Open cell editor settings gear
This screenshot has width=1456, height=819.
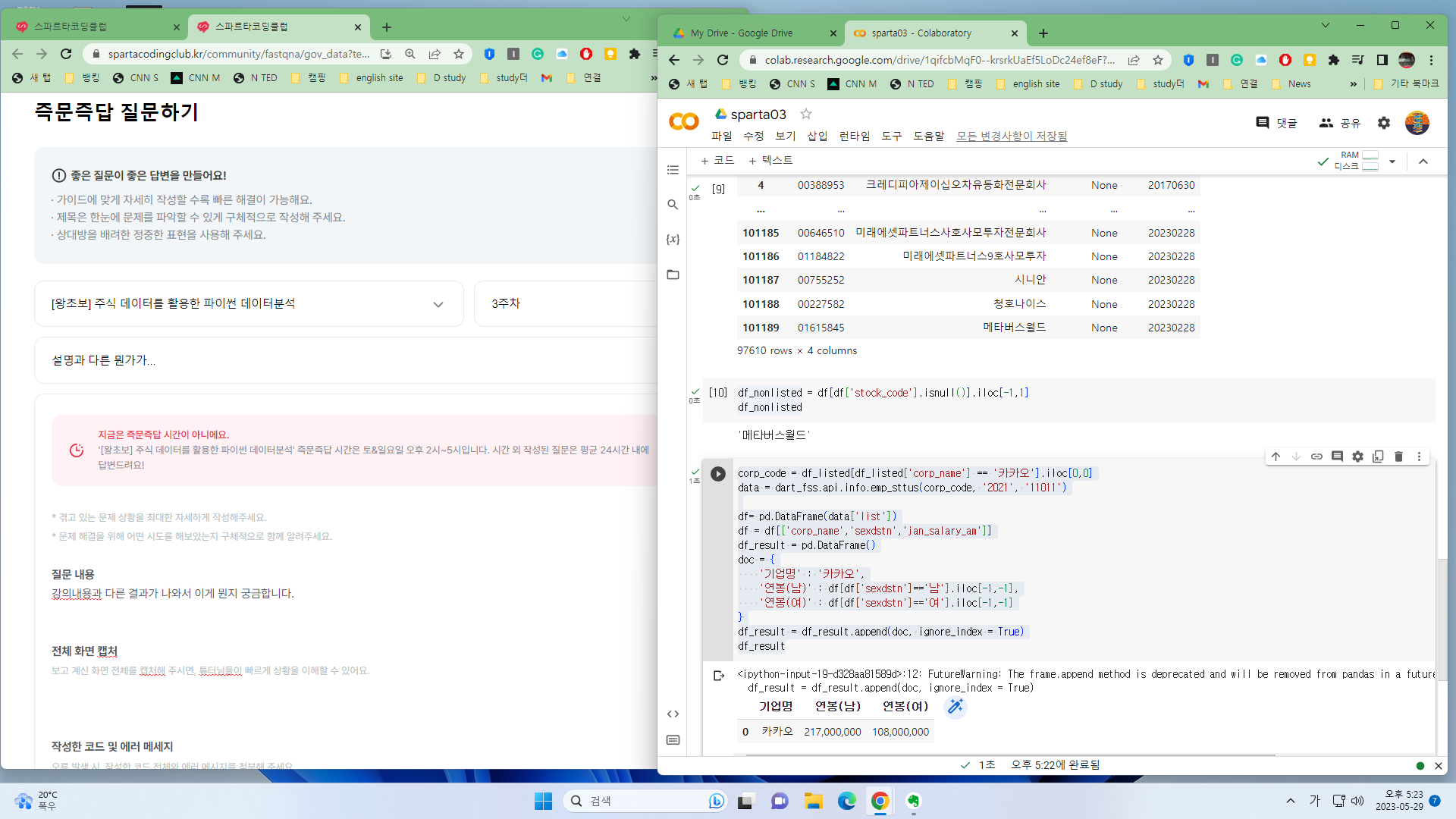[1357, 457]
